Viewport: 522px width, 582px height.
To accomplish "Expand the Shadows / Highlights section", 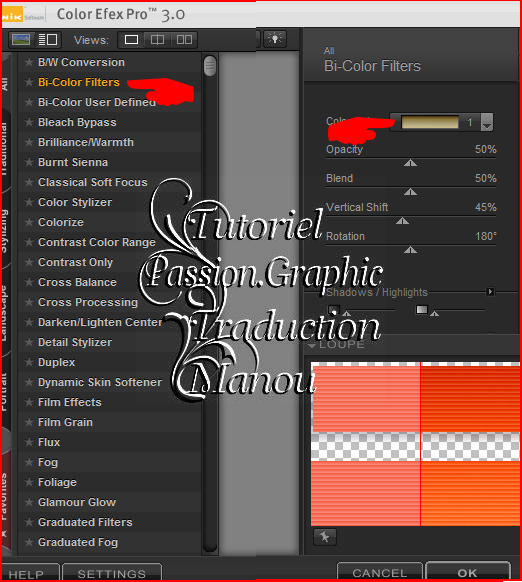I will [x=490, y=292].
